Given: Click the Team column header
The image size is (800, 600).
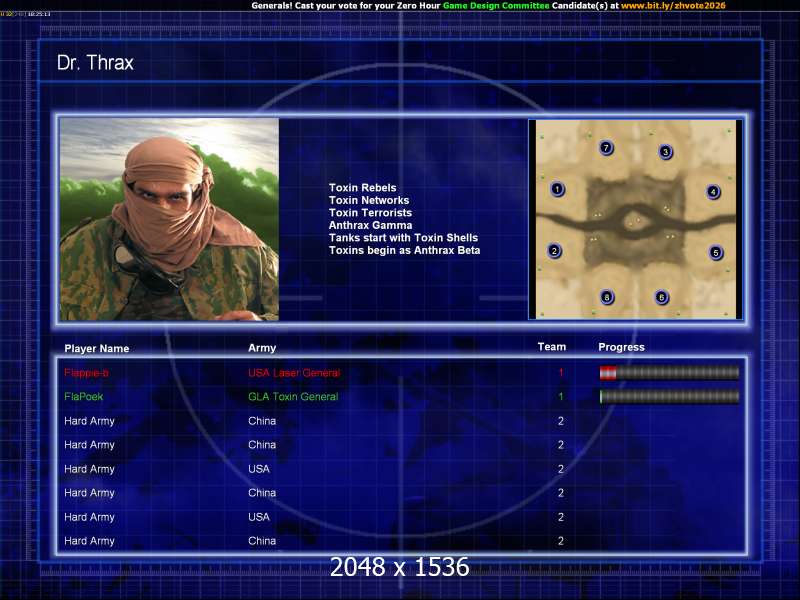Looking at the screenshot, I should 552,347.
